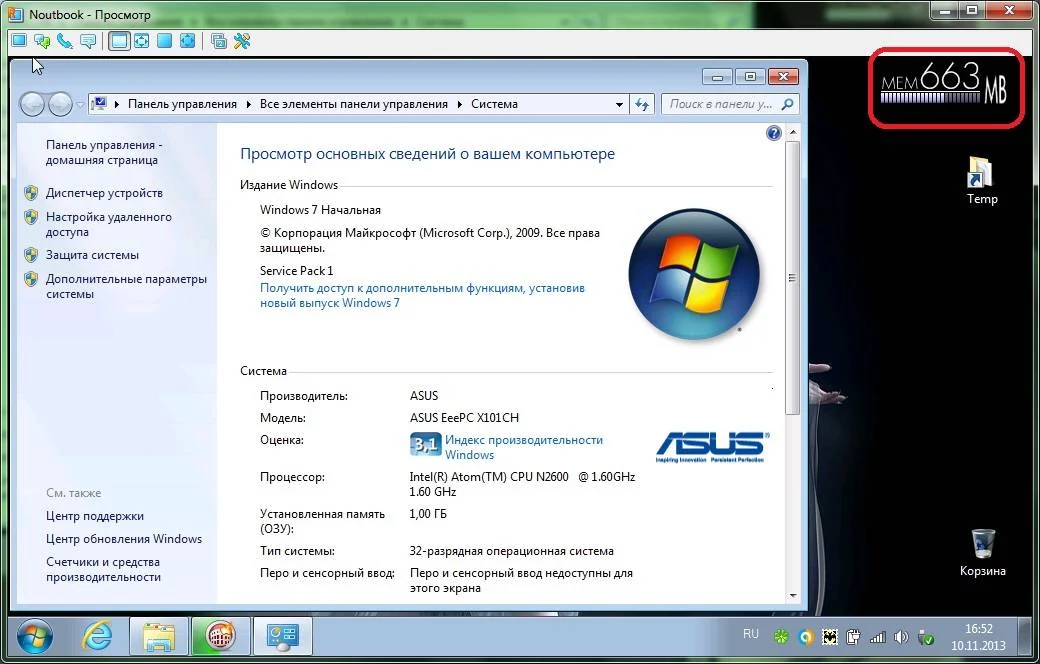Open viewer options via wrench and hammer icon
This screenshot has height=664, width=1040.
click(x=241, y=41)
